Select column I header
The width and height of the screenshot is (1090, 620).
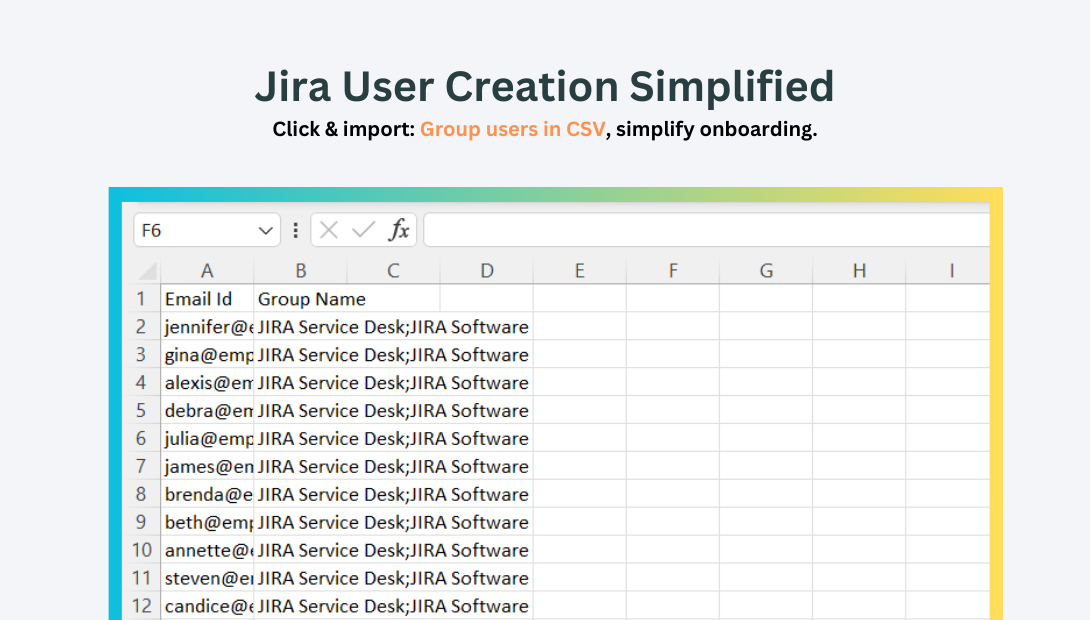948,270
